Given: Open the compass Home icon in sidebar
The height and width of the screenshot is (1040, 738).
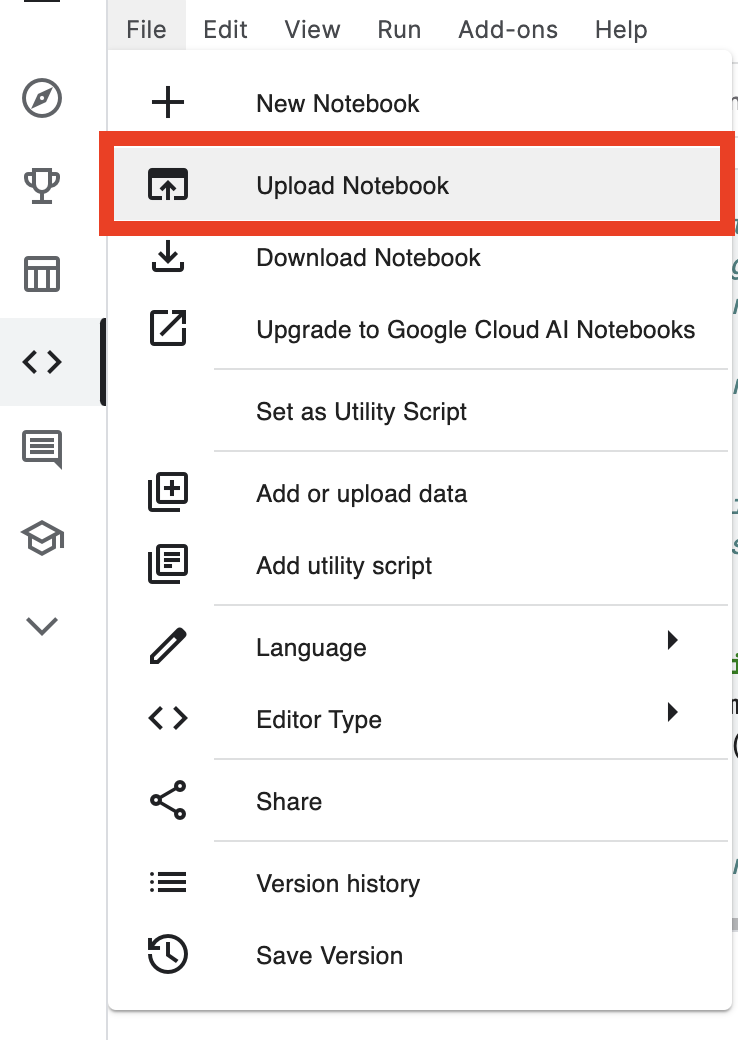Looking at the screenshot, I should pyautogui.click(x=42, y=98).
